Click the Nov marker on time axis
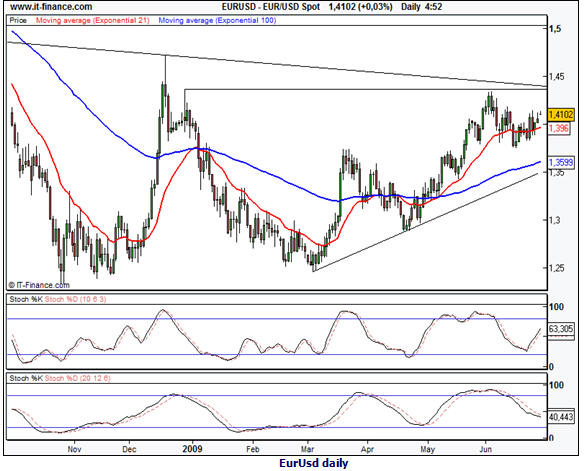Image resolution: width=584 pixels, height=471 pixels. pyautogui.click(x=74, y=449)
